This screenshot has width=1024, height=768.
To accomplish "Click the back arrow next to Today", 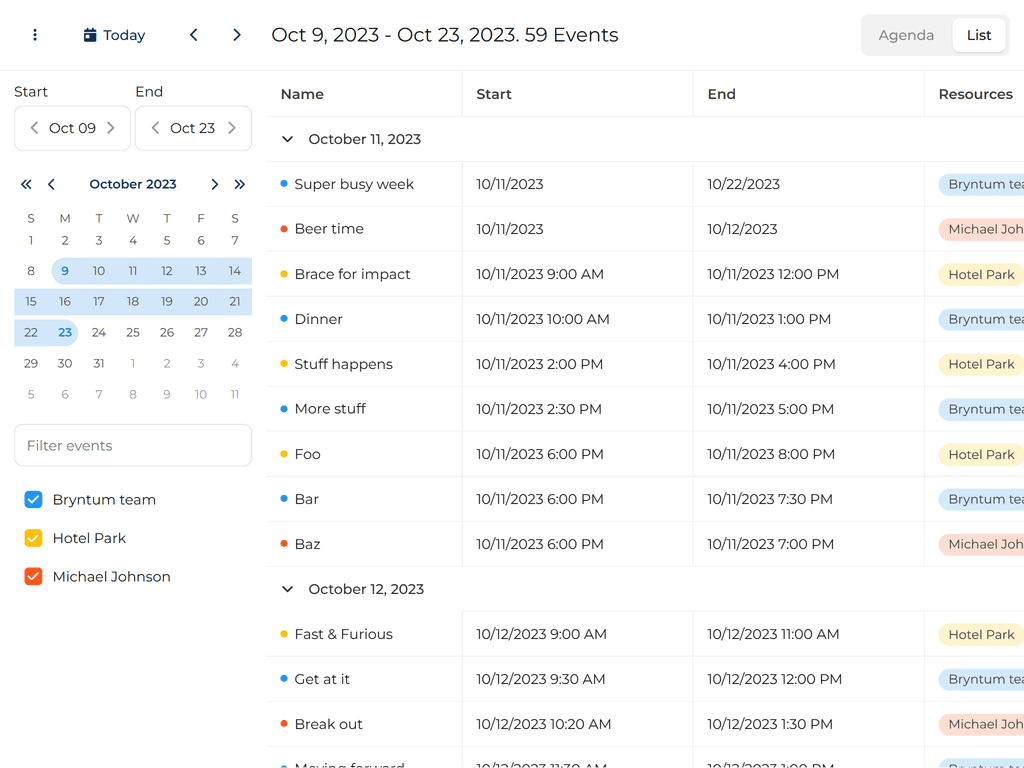I will coord(193,34).
